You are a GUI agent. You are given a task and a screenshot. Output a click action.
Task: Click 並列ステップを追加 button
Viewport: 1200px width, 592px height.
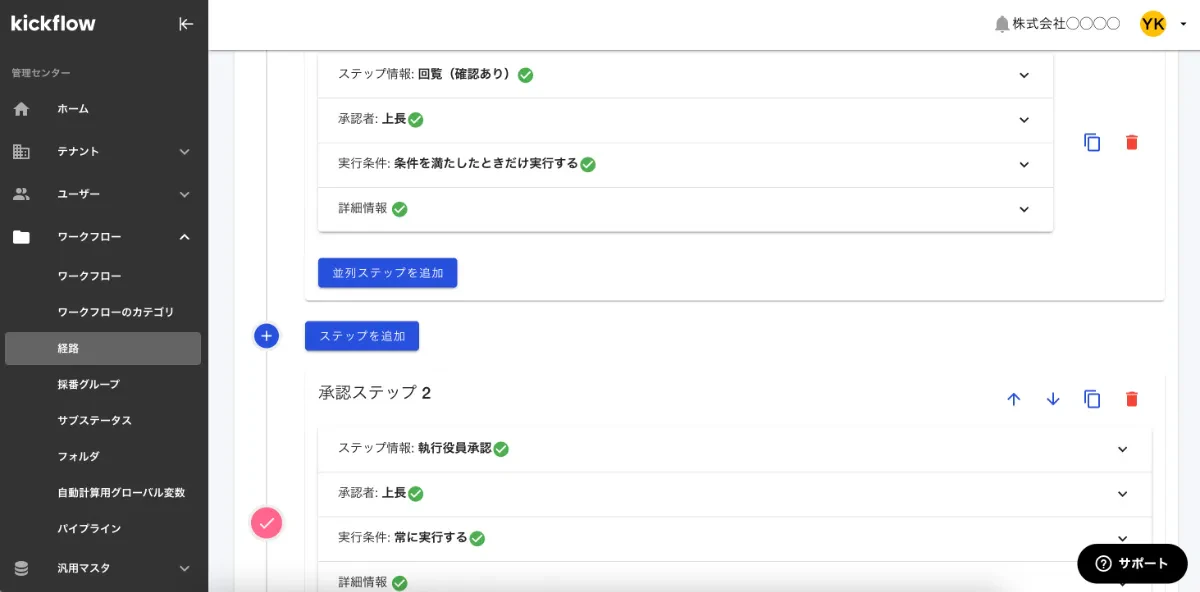(387, 273)
